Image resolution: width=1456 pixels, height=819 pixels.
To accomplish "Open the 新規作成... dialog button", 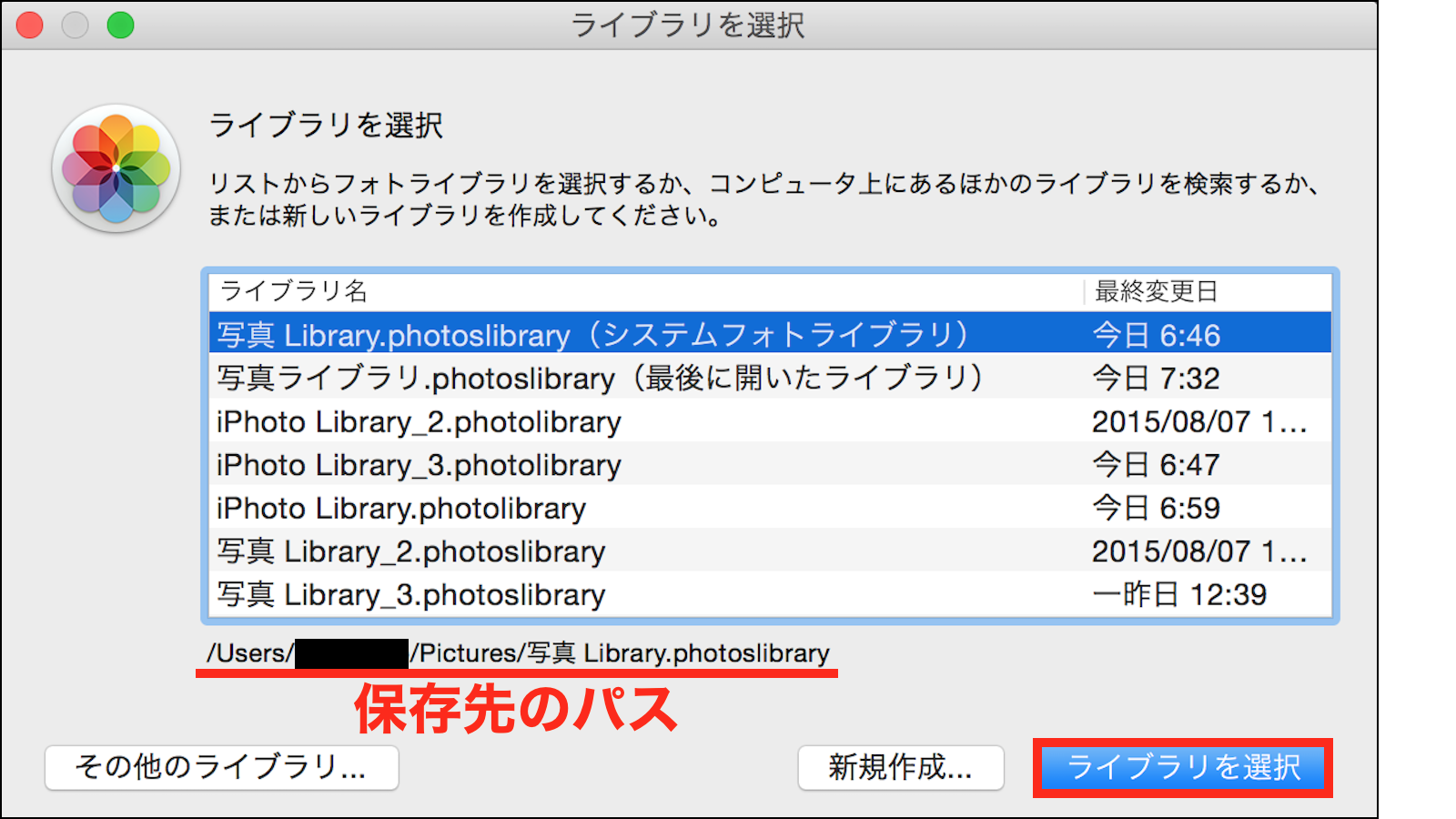I will pos(901,768).
